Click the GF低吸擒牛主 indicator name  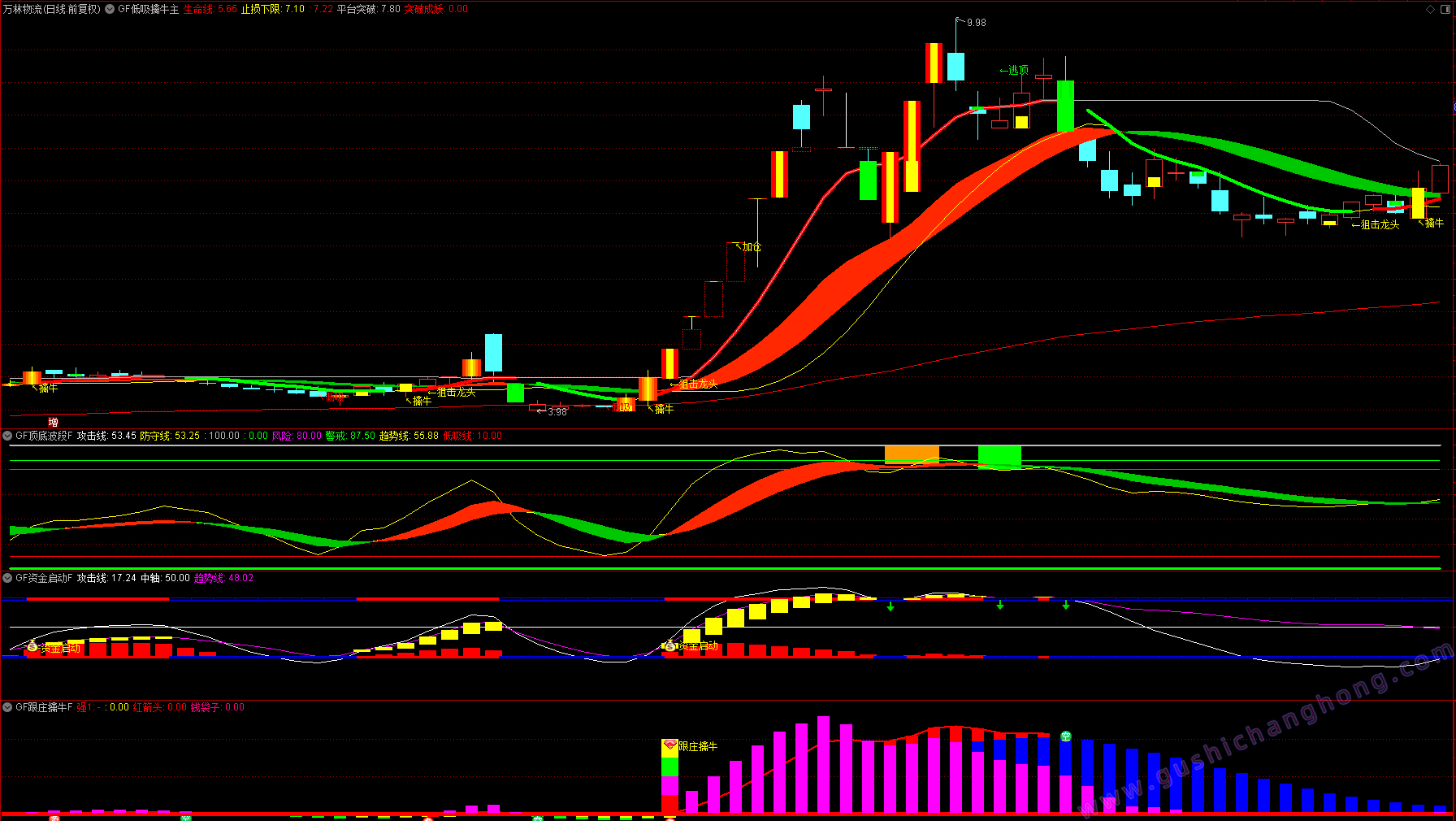point(148,9)
